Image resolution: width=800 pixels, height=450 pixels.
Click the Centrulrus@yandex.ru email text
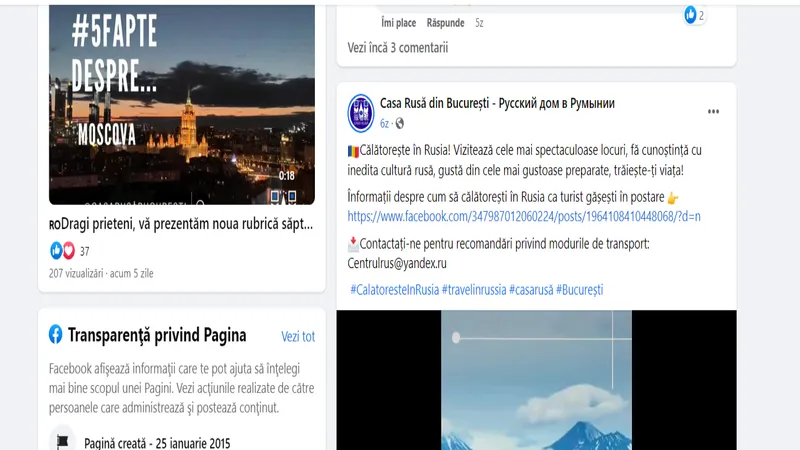click(397, 263)
